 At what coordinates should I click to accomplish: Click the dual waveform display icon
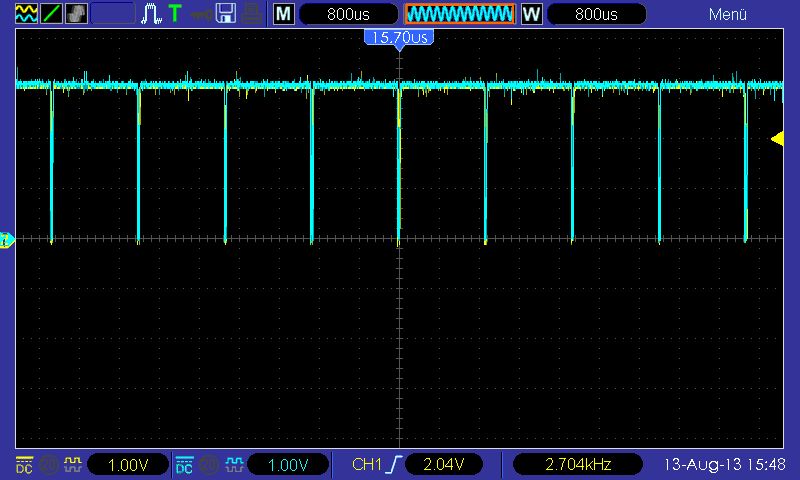tap(27, 14)
